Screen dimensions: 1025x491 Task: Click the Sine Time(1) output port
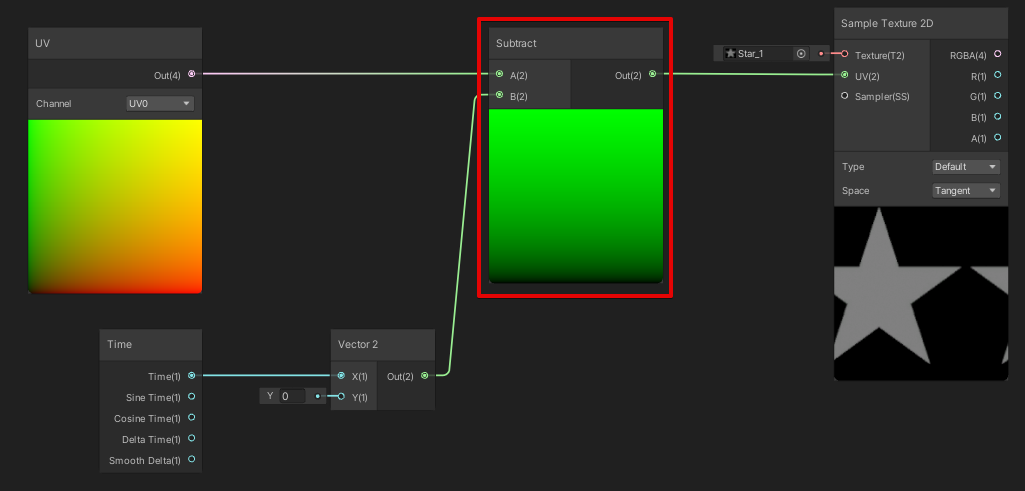pos(192,396)
